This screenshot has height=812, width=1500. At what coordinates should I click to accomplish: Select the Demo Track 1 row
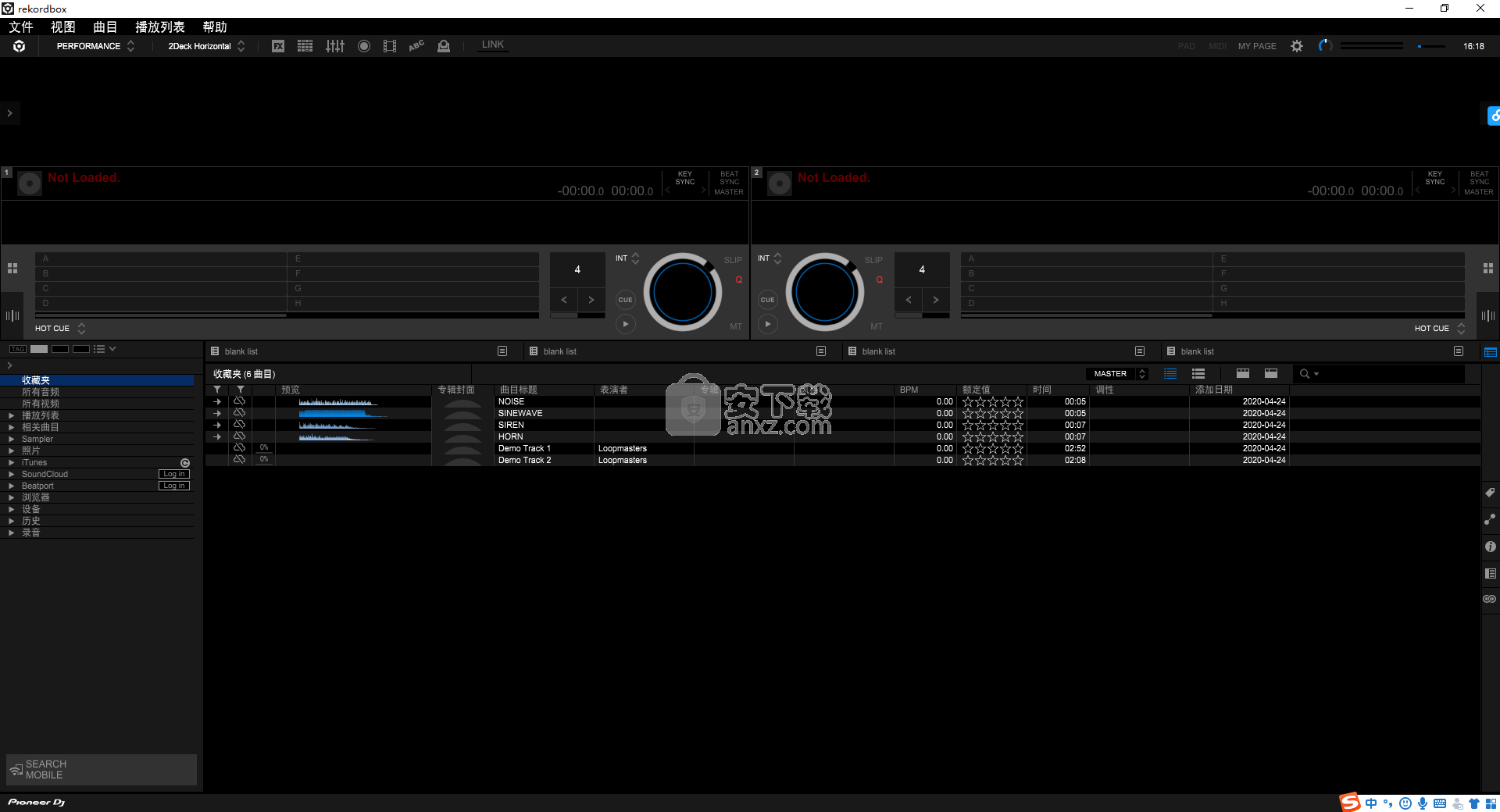pyautogui.click(x=843, y=449)
